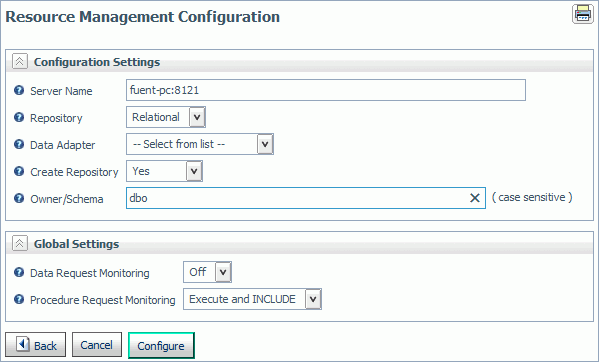599x362 pixels.
Task: Click into the Server Name field
Action: 326,90
